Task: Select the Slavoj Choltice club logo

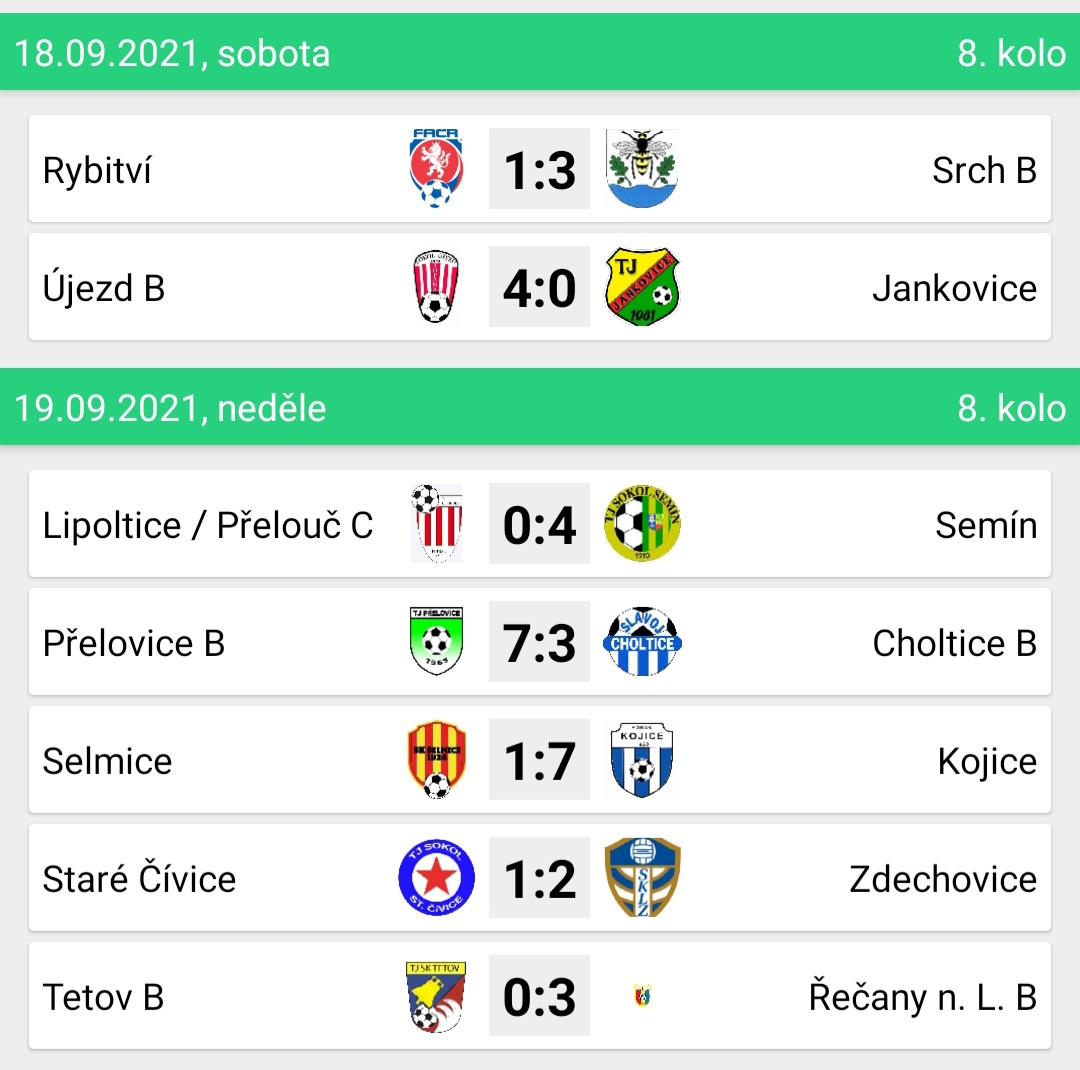Action: (642, 641)
